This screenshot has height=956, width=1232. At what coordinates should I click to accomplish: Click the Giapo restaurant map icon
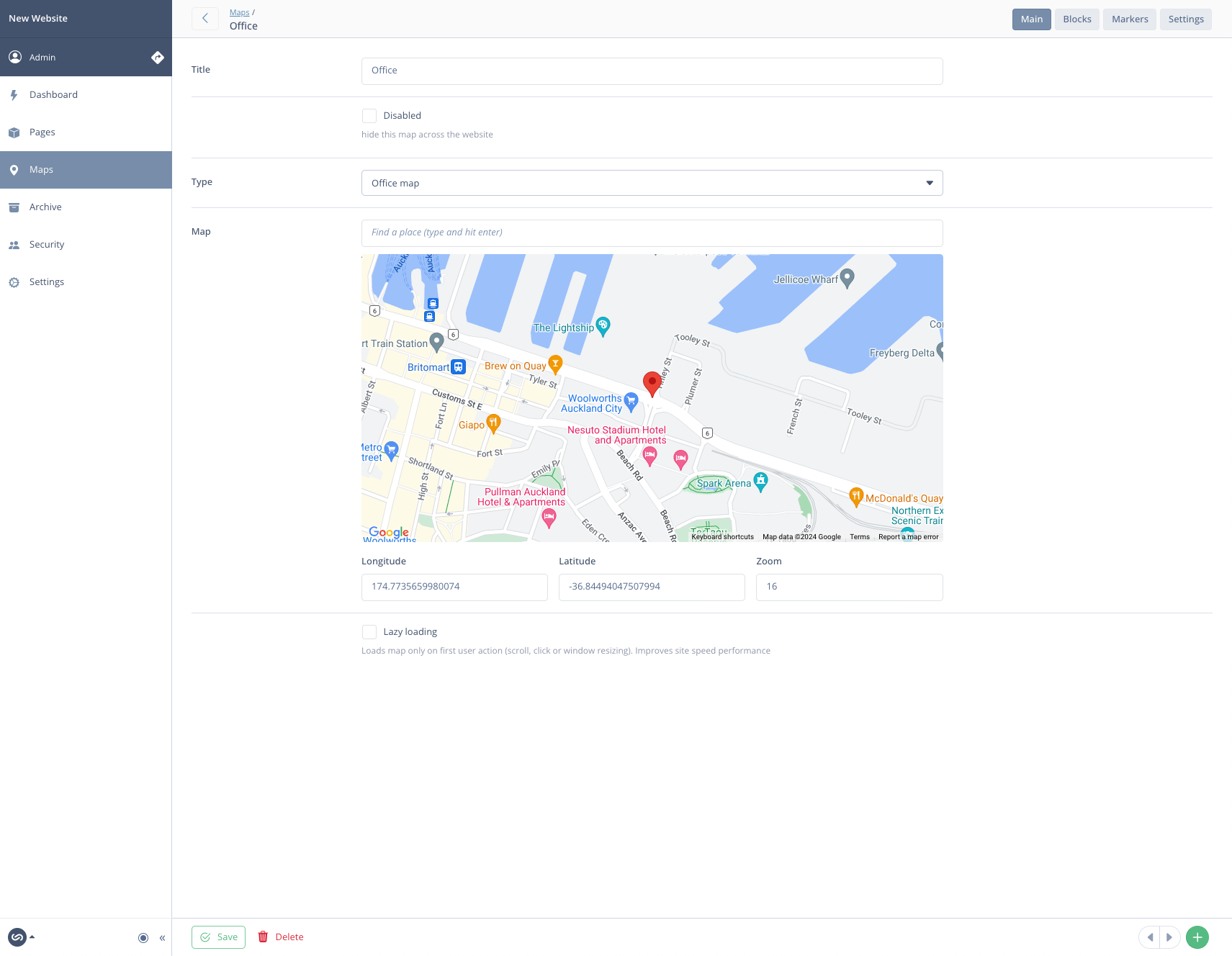pos(493,423)
